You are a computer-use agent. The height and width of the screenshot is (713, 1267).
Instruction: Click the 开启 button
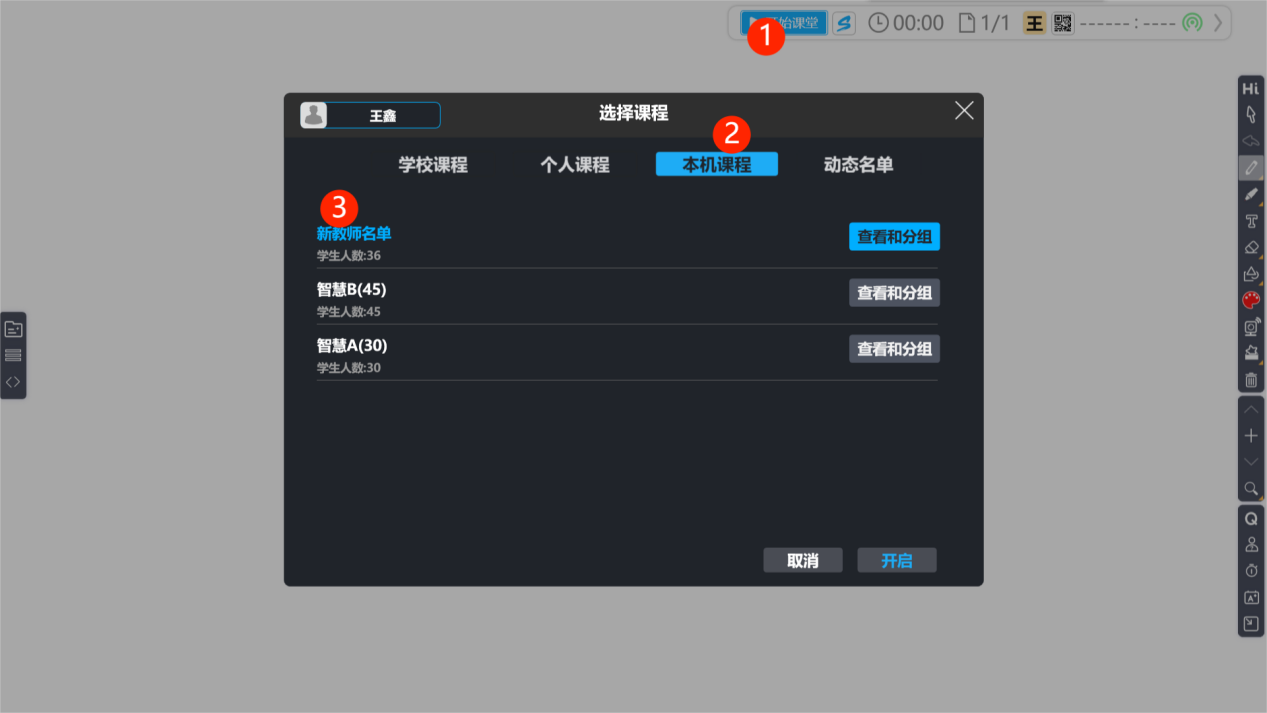pos(897,560)
